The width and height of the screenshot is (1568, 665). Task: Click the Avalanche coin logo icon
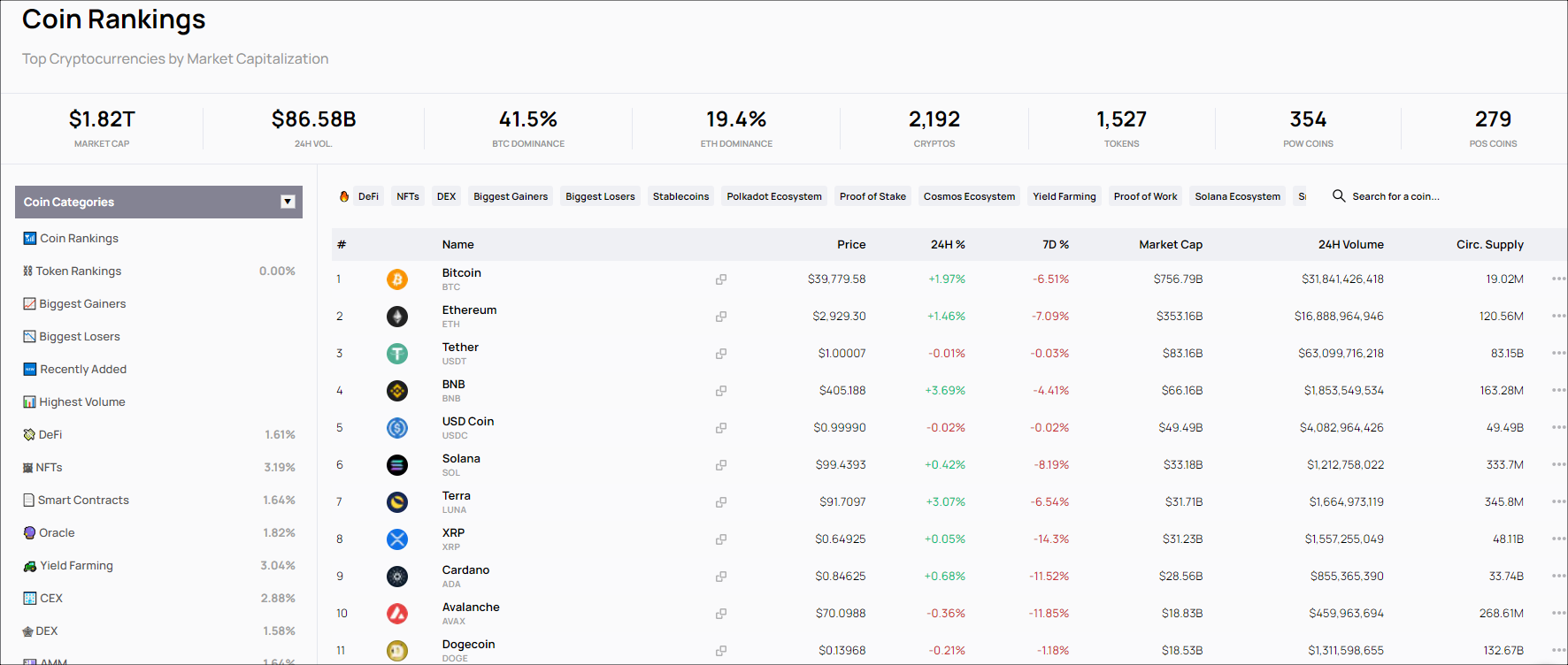pyautogui.click(x=397, y=614)
